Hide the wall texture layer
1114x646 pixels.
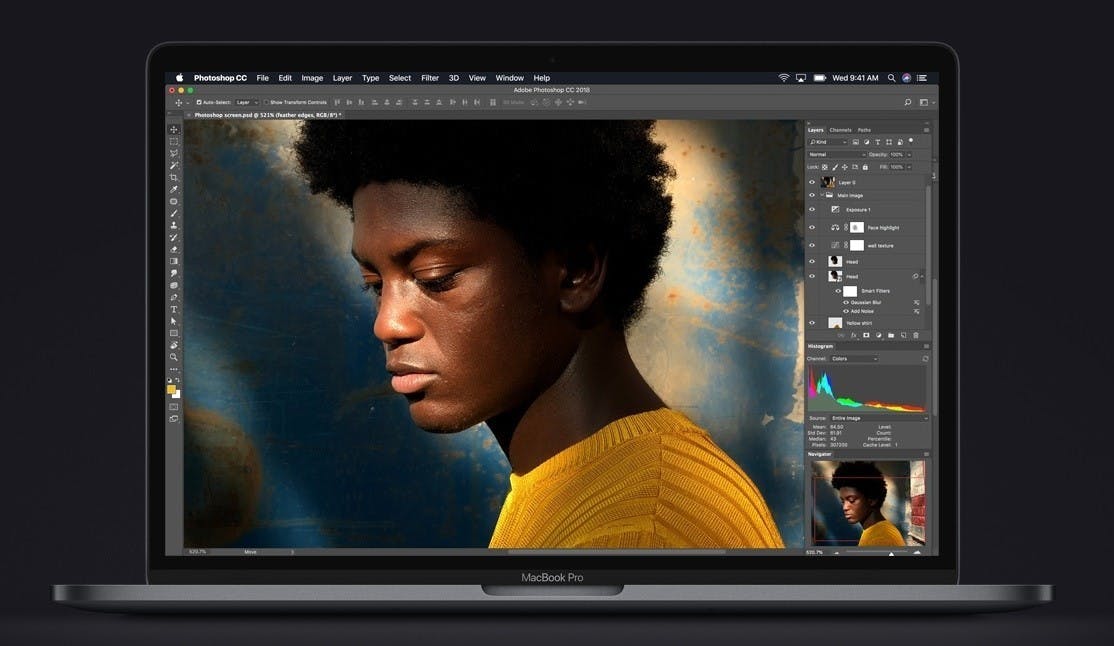[812, 245]
